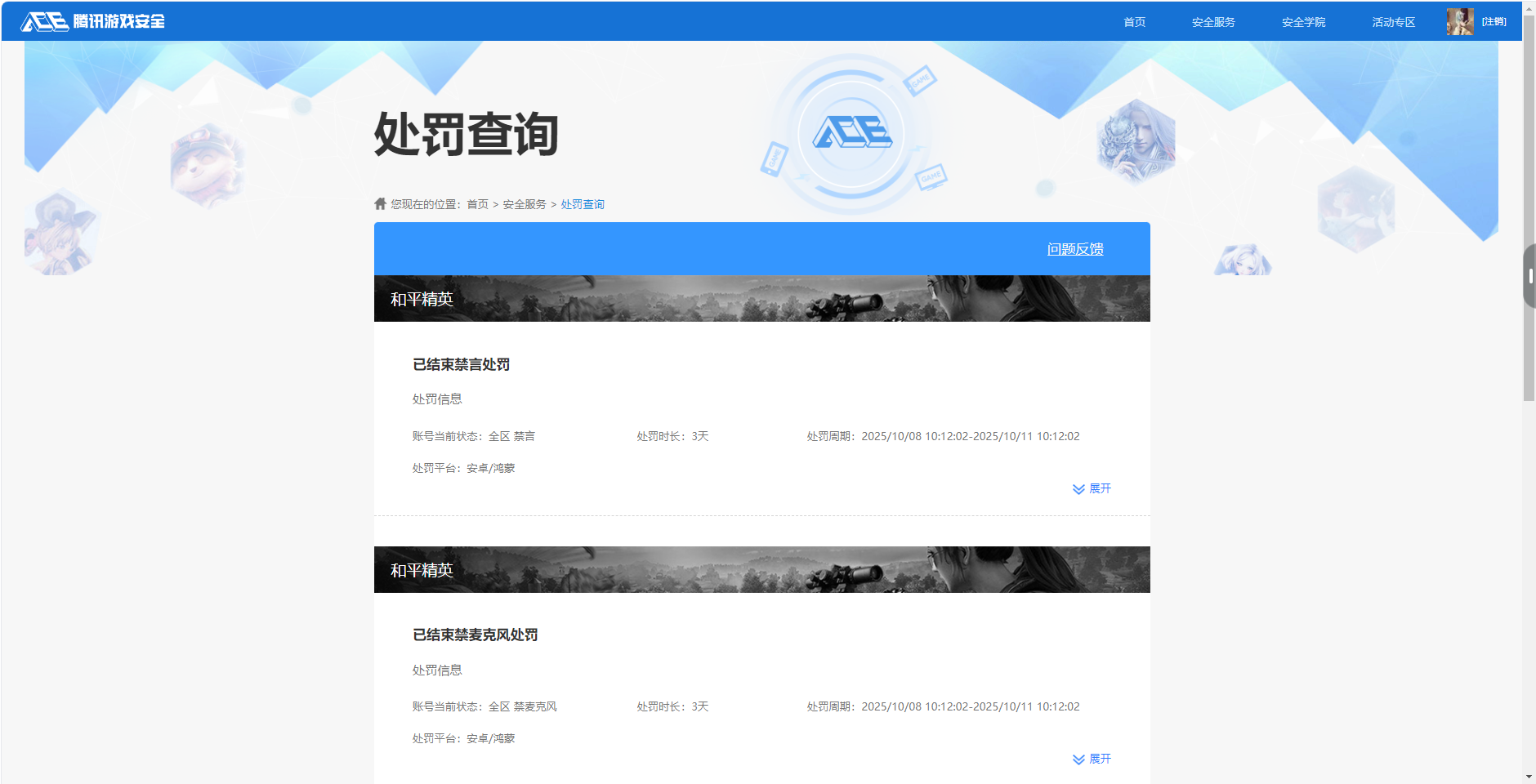Expand 展开 for the 禁言 punishment record
The image size is (1536, 784).
pyautogui.click(x=1092, y=488)
